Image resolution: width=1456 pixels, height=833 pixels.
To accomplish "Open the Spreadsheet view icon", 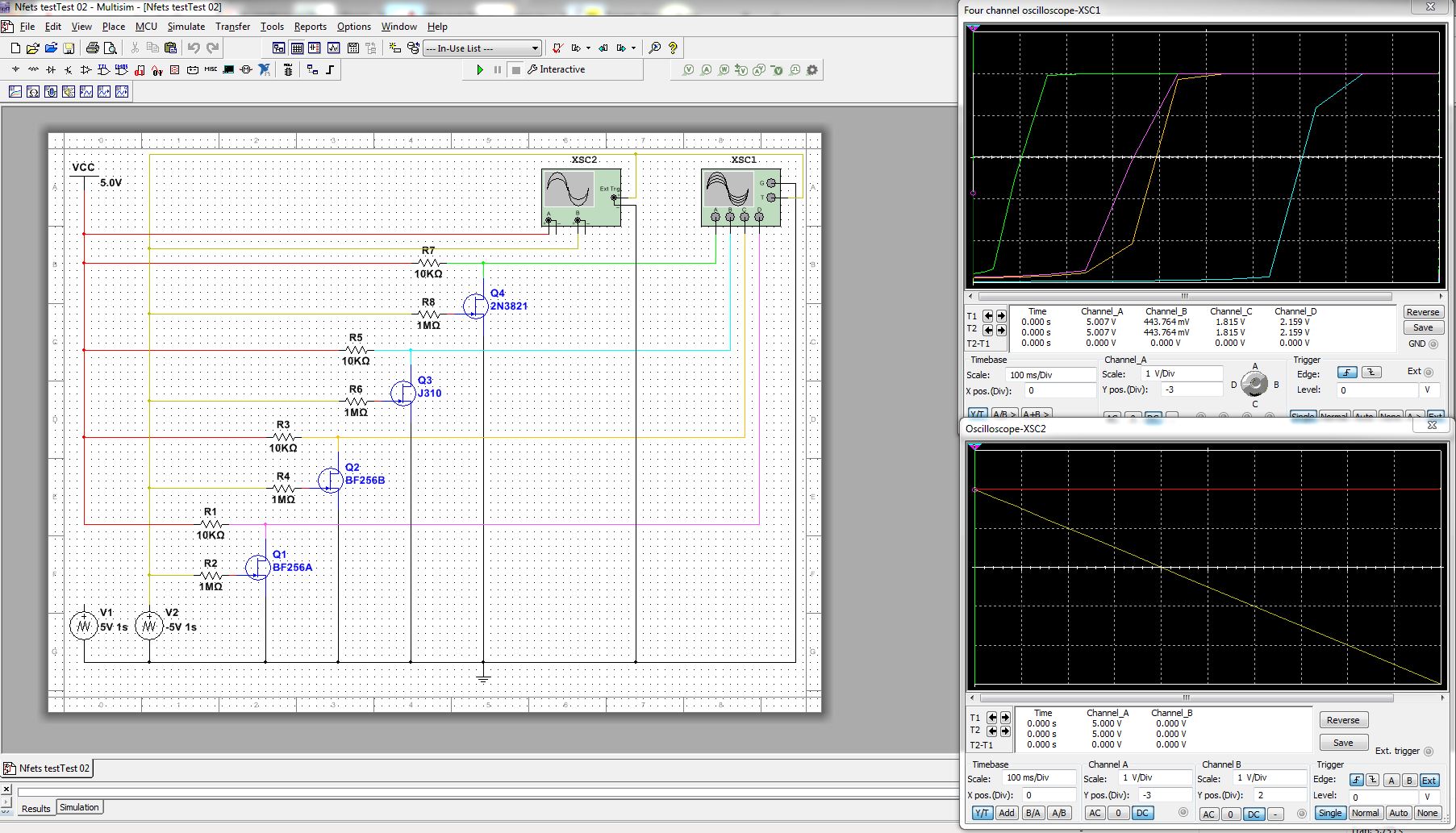I will [297, 48].
